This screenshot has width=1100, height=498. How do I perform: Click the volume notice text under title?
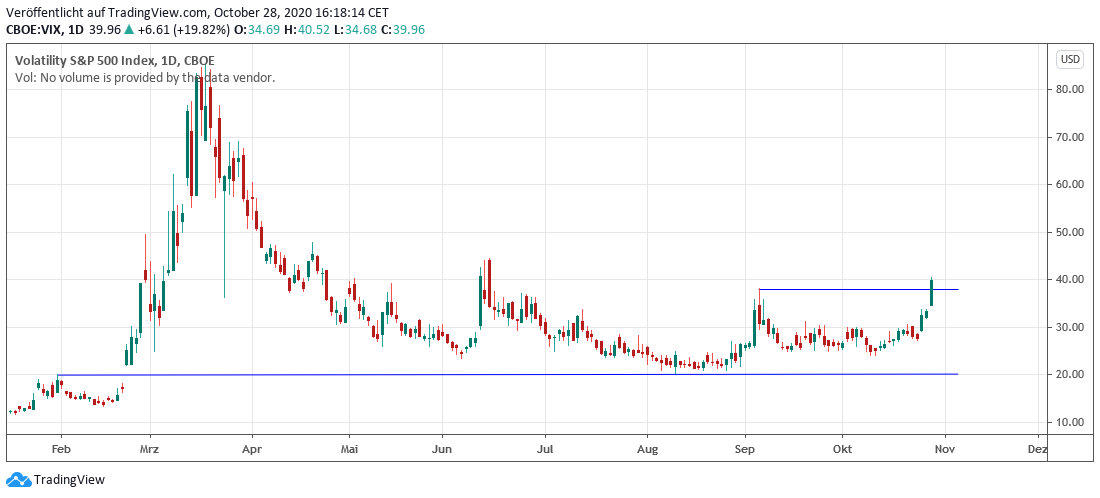click(145, 77)
